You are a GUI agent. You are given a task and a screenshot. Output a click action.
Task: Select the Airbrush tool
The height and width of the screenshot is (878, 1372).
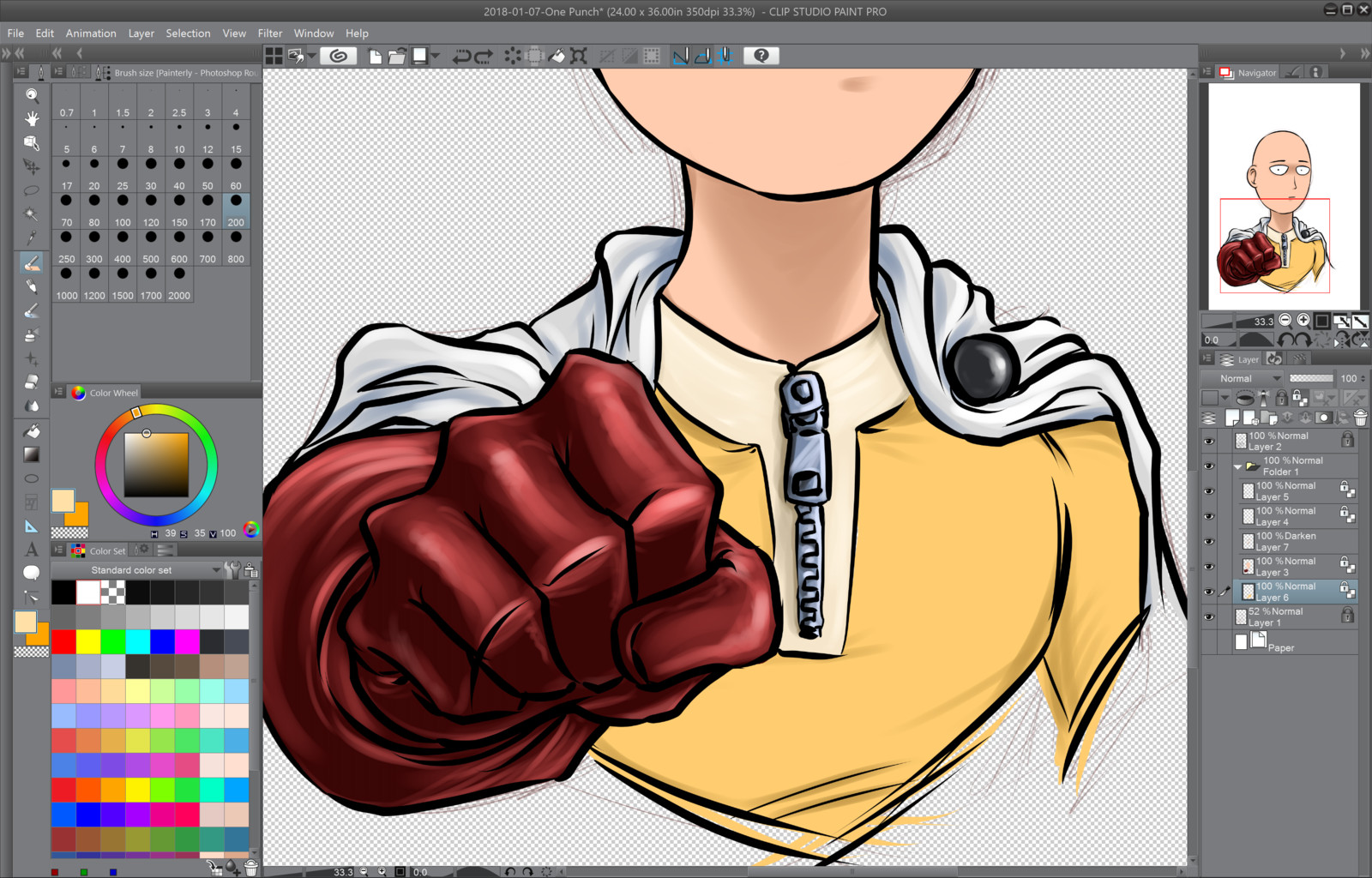[x=32, y=334]
